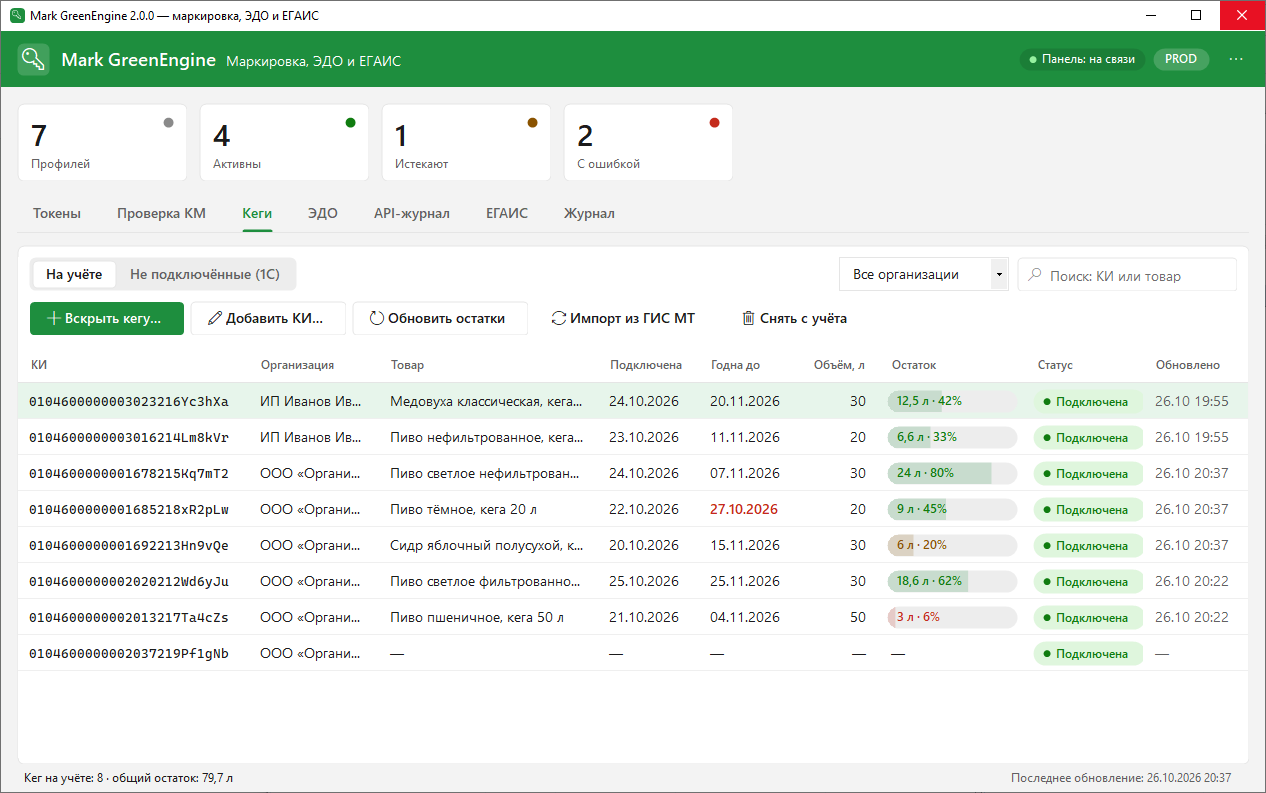The width and height of the screenshot is (1266, 793).
Task: Switch to Не подключённые (1С) segment
Action: 205,274
